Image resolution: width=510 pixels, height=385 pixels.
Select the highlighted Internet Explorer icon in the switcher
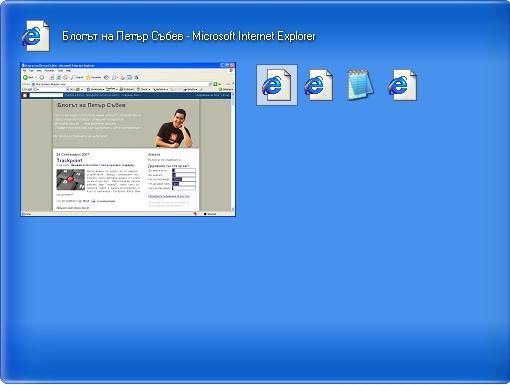tap(277, 85)
